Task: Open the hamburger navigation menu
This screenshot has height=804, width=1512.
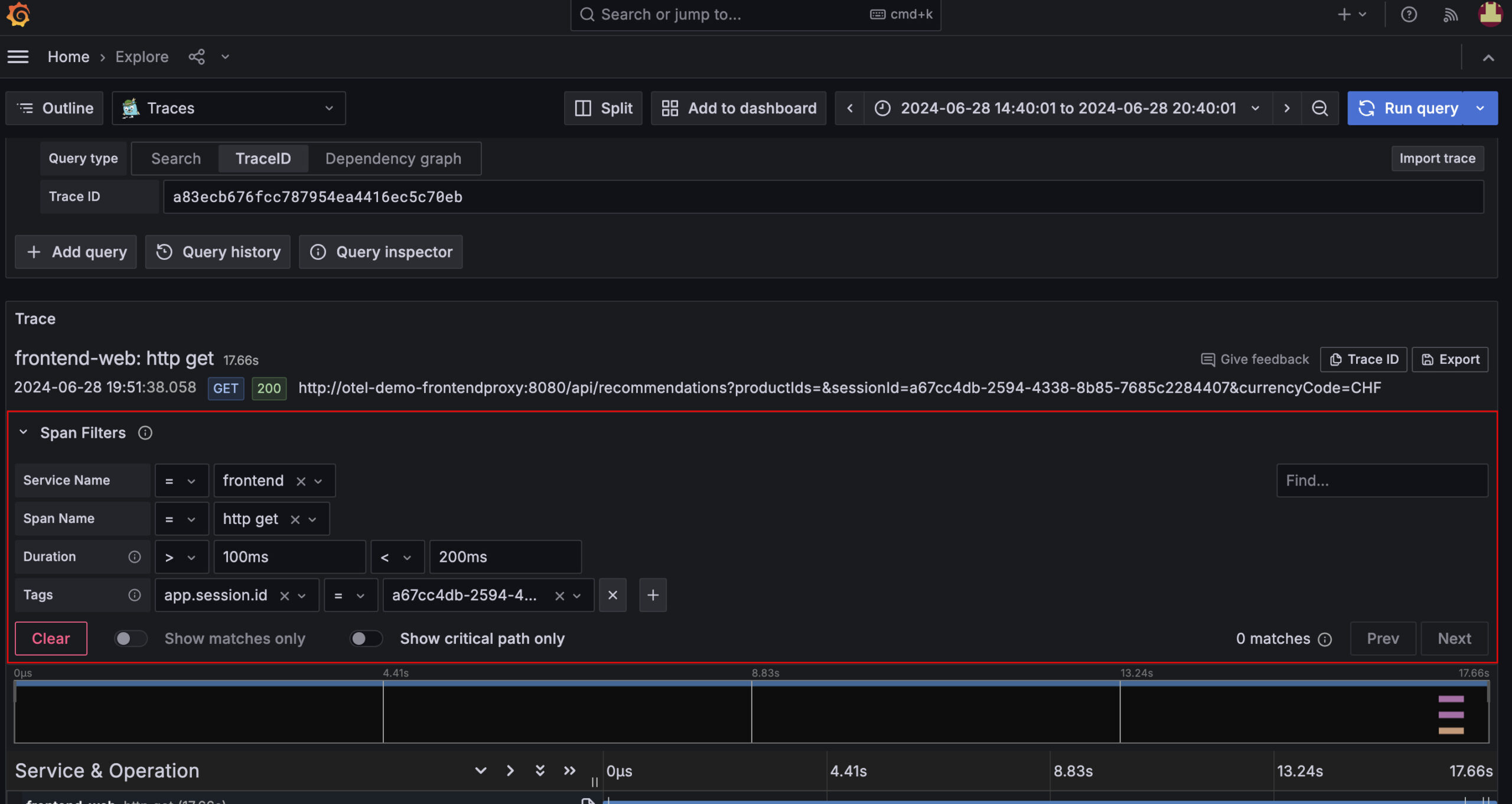Action: pos(18,57)
